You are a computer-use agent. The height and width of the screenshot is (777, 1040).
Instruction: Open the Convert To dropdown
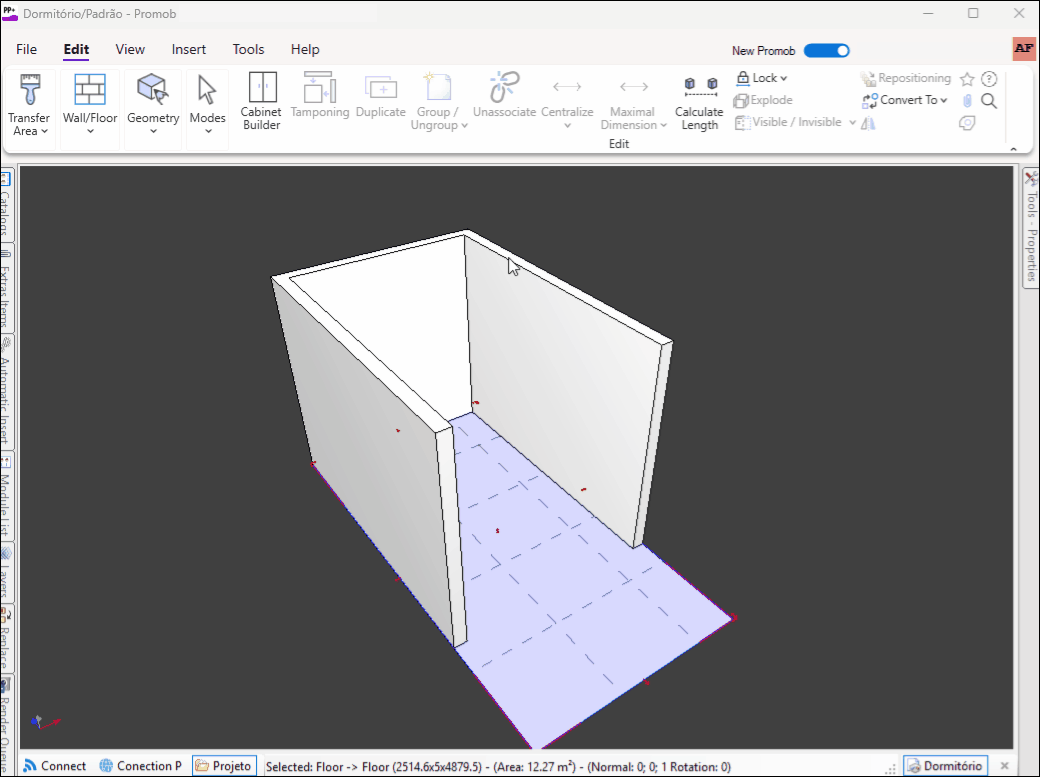click(905, 100)
